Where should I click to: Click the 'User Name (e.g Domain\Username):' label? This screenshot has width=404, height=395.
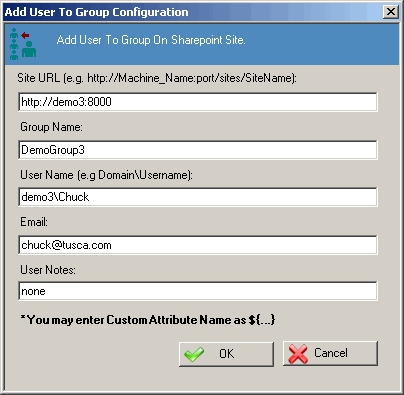106,175
